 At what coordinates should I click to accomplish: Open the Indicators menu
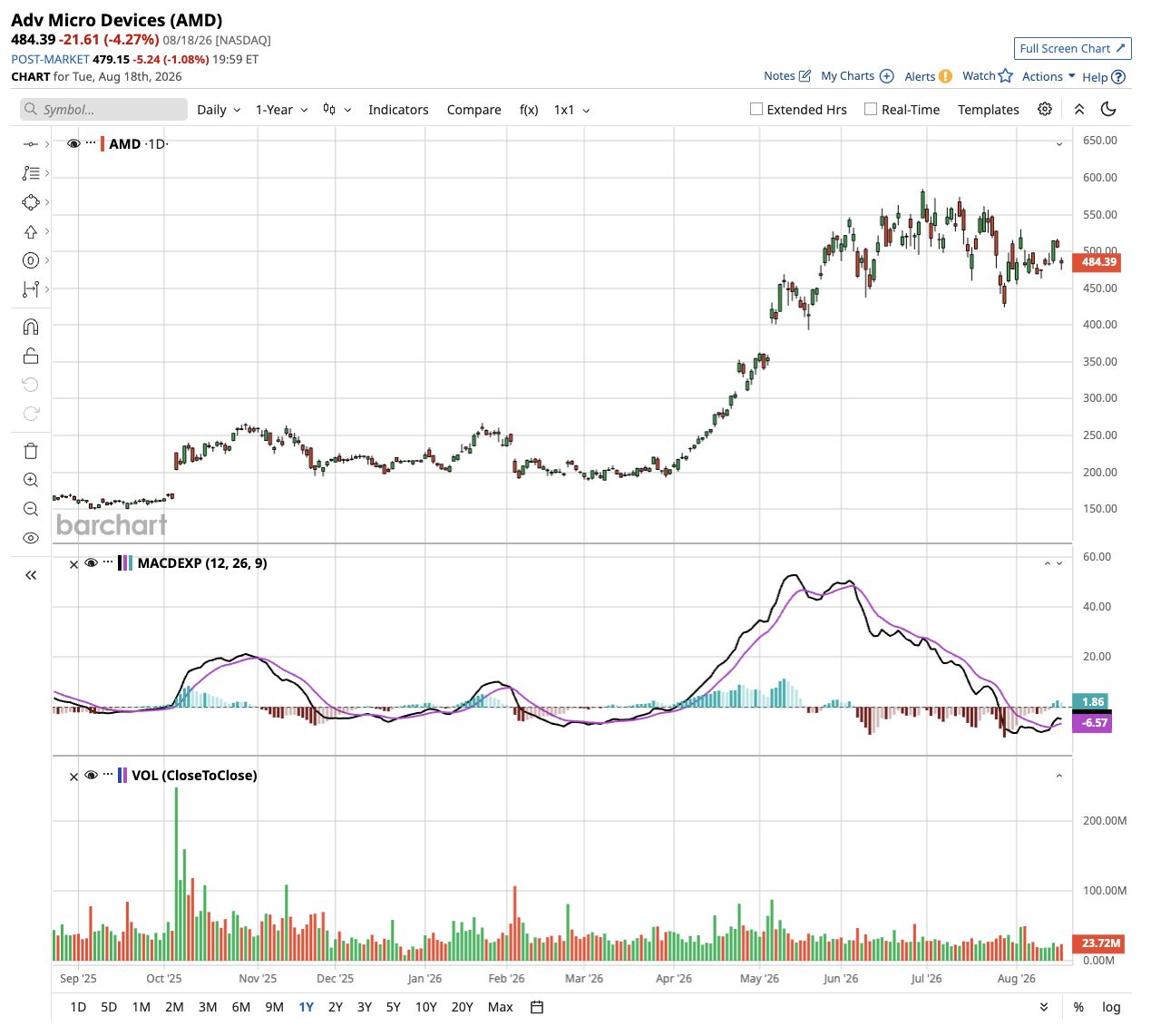pos(398,110)
